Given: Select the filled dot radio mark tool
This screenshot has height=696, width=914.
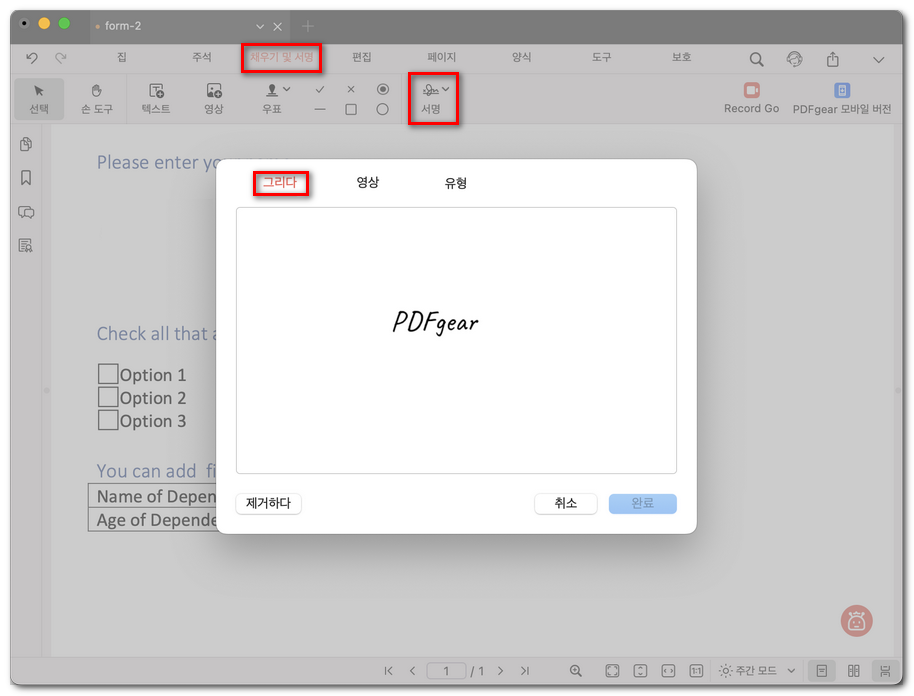Looking at the screenshot, I should tap(382, 89).
